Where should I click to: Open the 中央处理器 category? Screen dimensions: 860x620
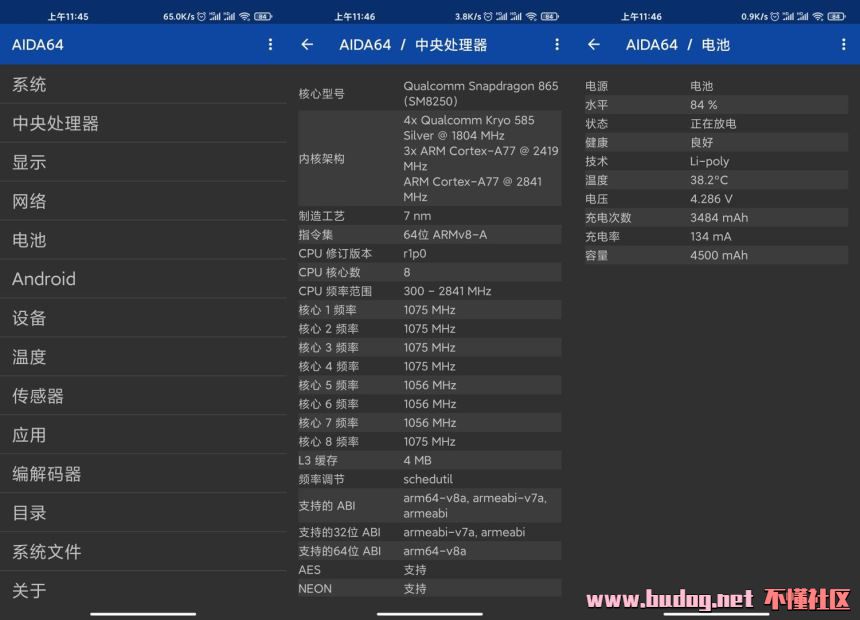click(x=143, y=124)
